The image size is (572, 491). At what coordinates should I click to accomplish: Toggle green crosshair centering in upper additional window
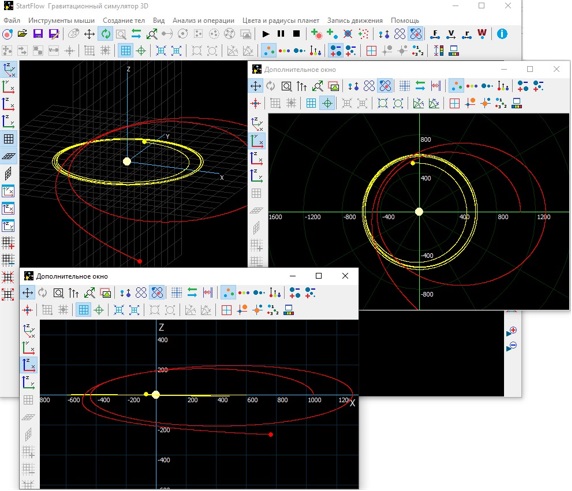(x=327, y=104)
